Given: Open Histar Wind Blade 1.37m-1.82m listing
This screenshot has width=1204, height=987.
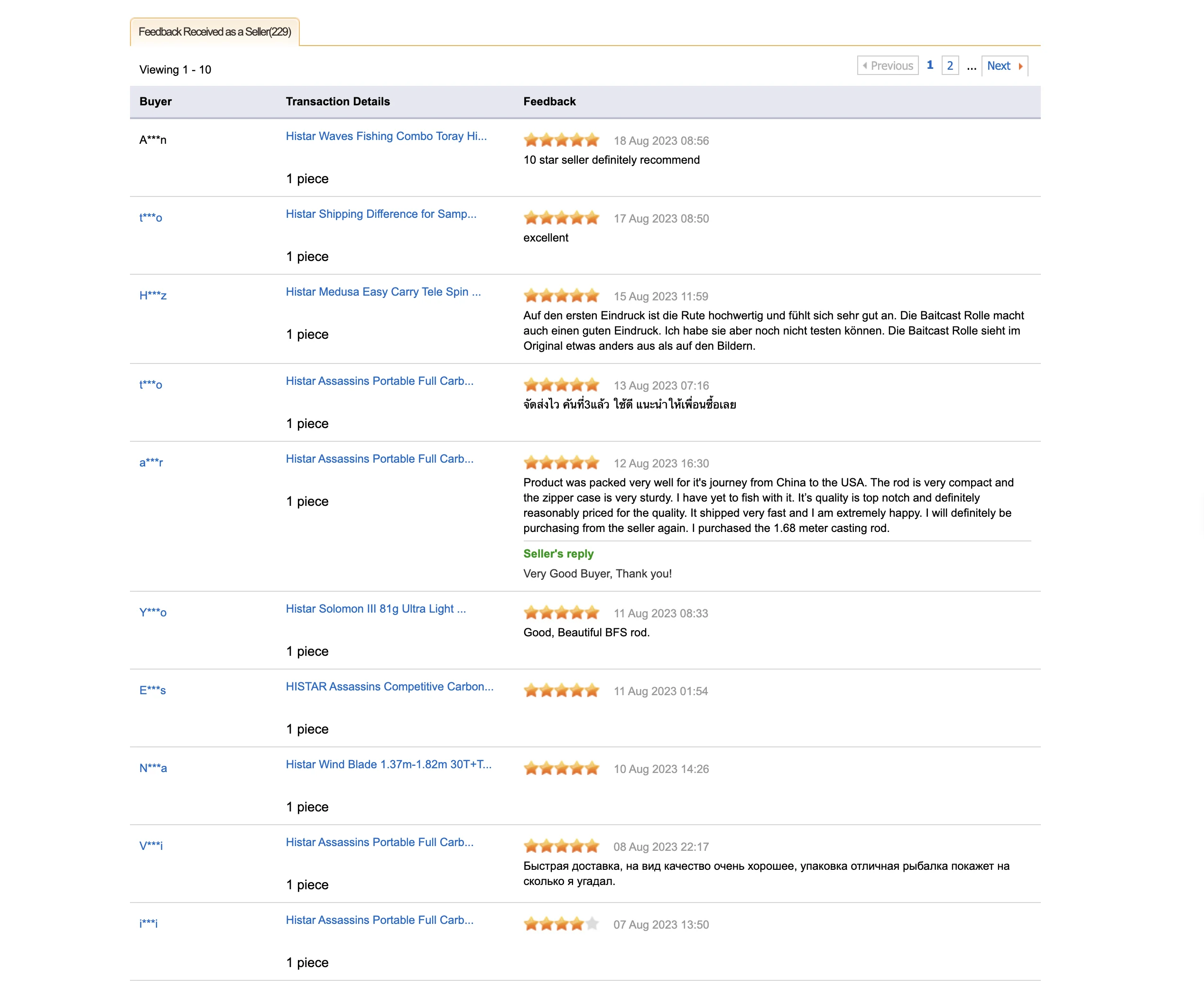Looking at the screenshot, I should [x=388, y=765].
